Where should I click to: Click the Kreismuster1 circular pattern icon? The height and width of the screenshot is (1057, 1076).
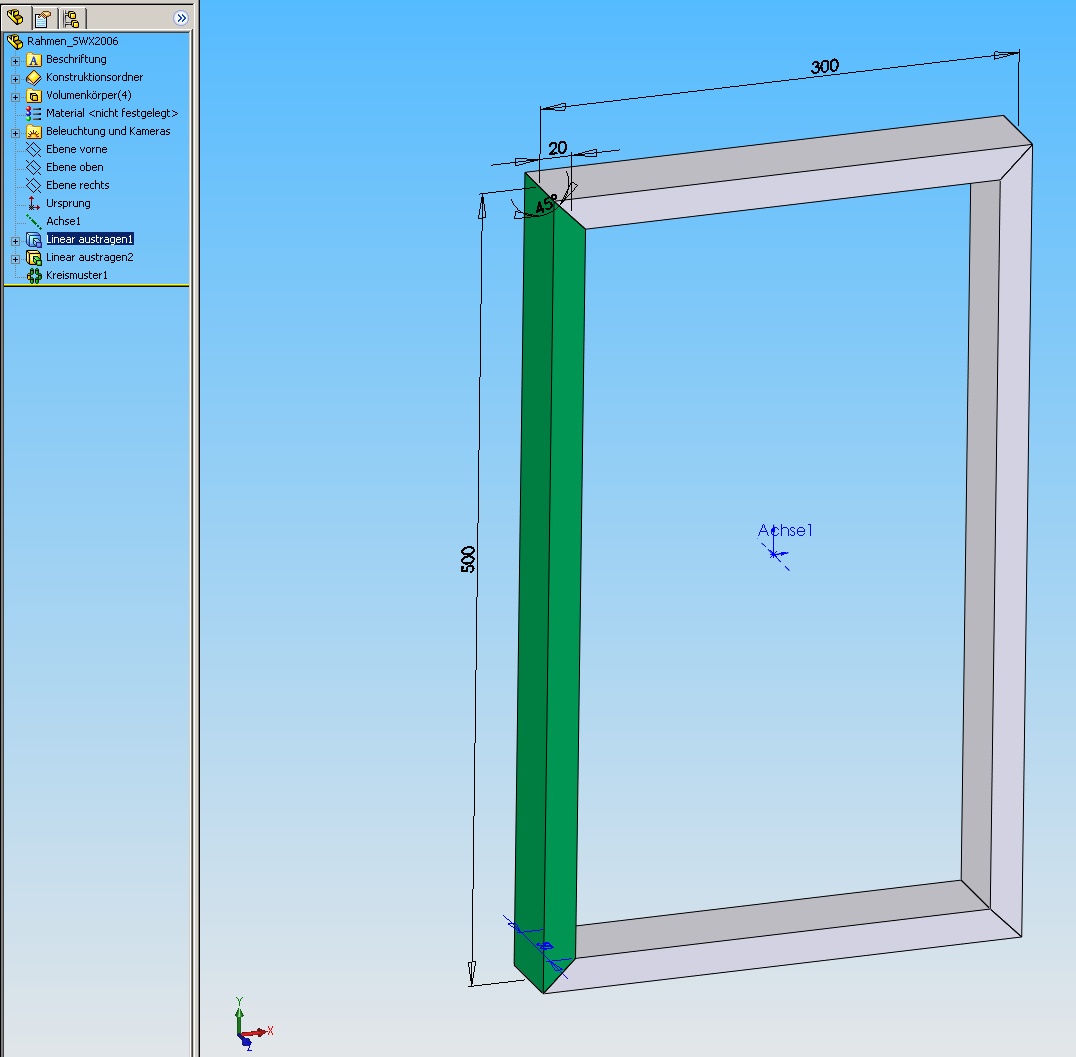(34, 275)
